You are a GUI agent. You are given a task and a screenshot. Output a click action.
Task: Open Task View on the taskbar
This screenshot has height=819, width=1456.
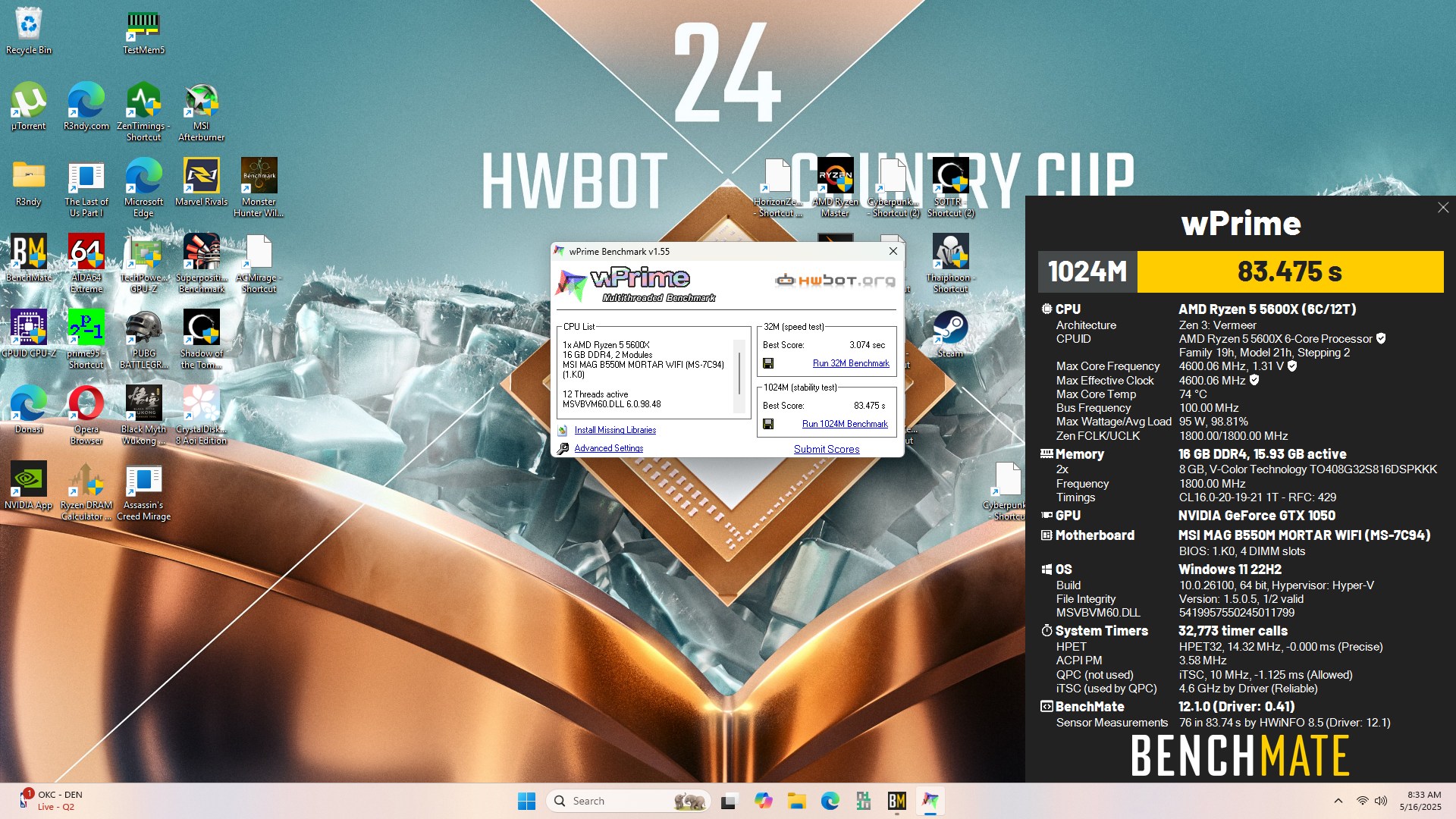[x=729, y=801]
